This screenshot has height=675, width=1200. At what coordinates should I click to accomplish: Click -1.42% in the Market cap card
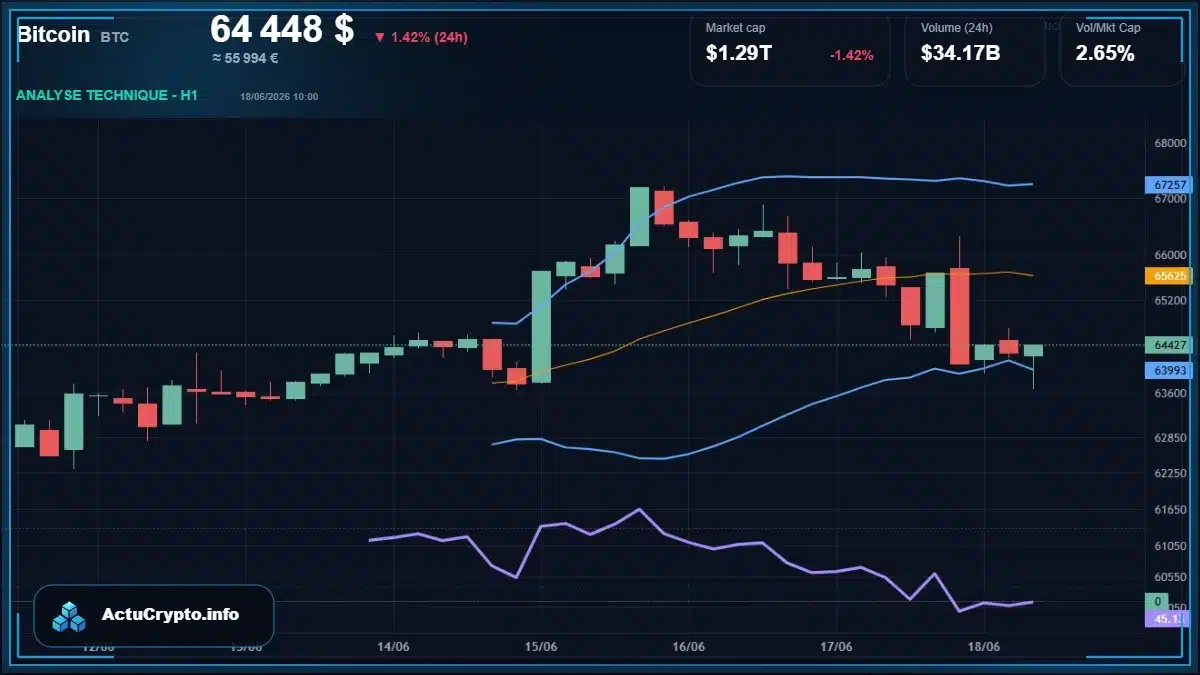851,55
